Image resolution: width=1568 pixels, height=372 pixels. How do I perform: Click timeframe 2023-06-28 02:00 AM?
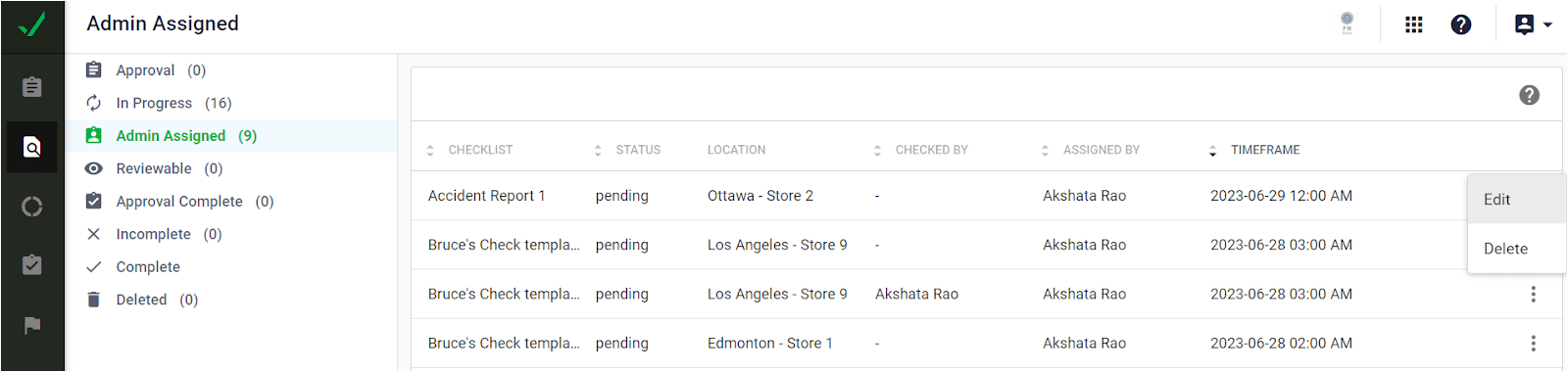click(x=1281, y=344)
